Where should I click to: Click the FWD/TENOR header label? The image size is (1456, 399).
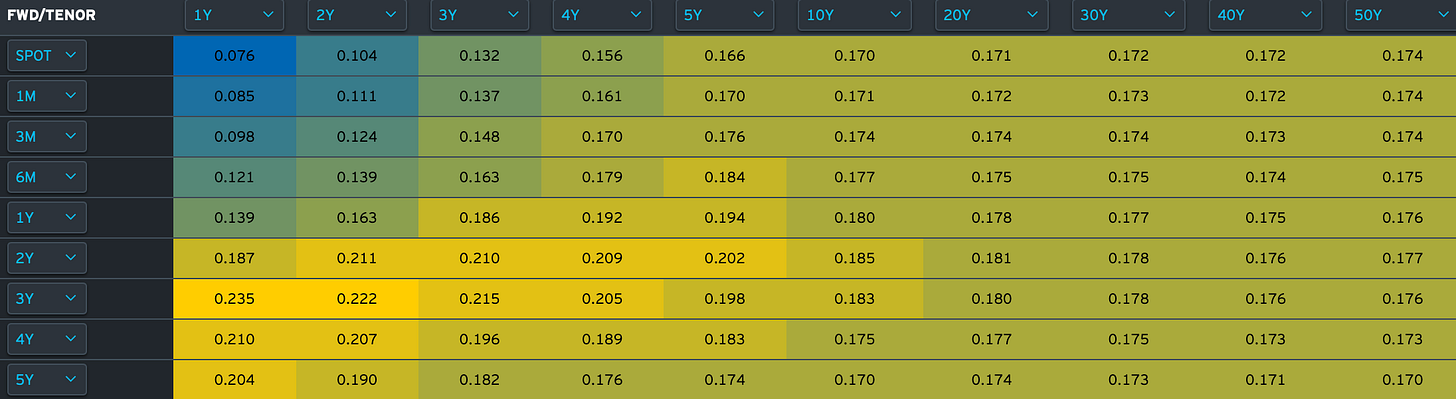point(51,15)
